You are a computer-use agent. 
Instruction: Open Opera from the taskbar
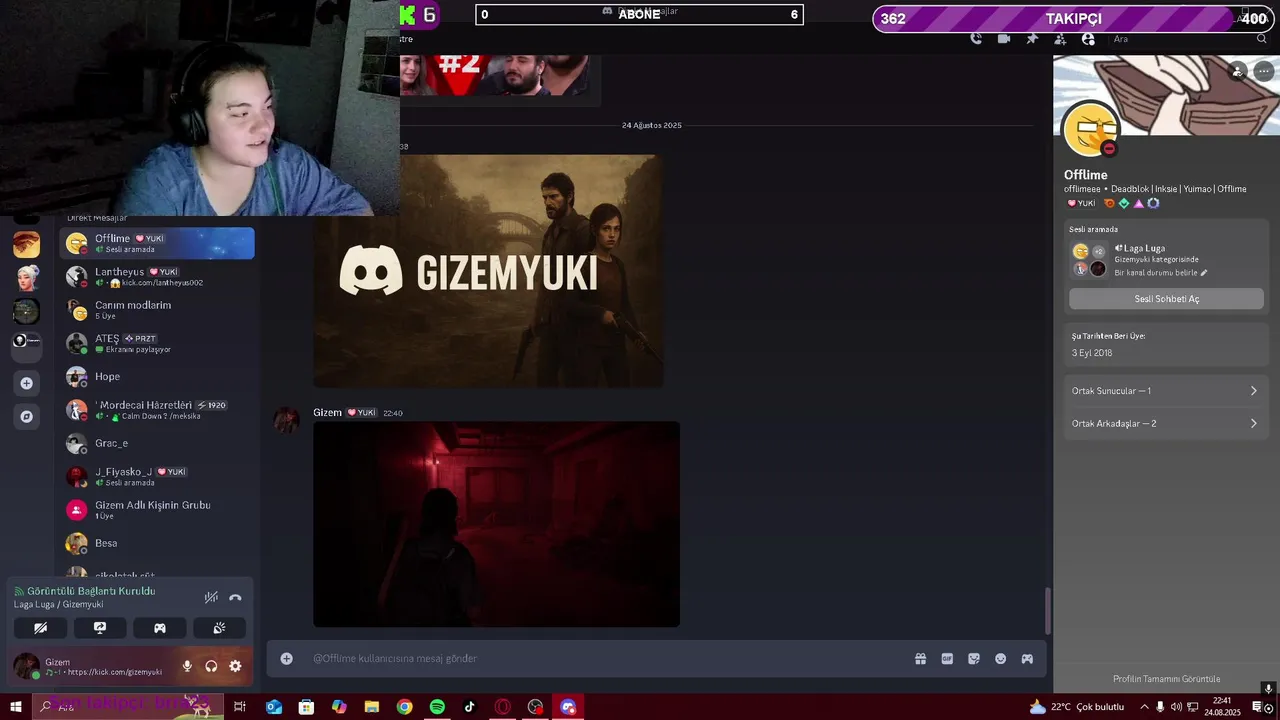click(x=503, y=707)
